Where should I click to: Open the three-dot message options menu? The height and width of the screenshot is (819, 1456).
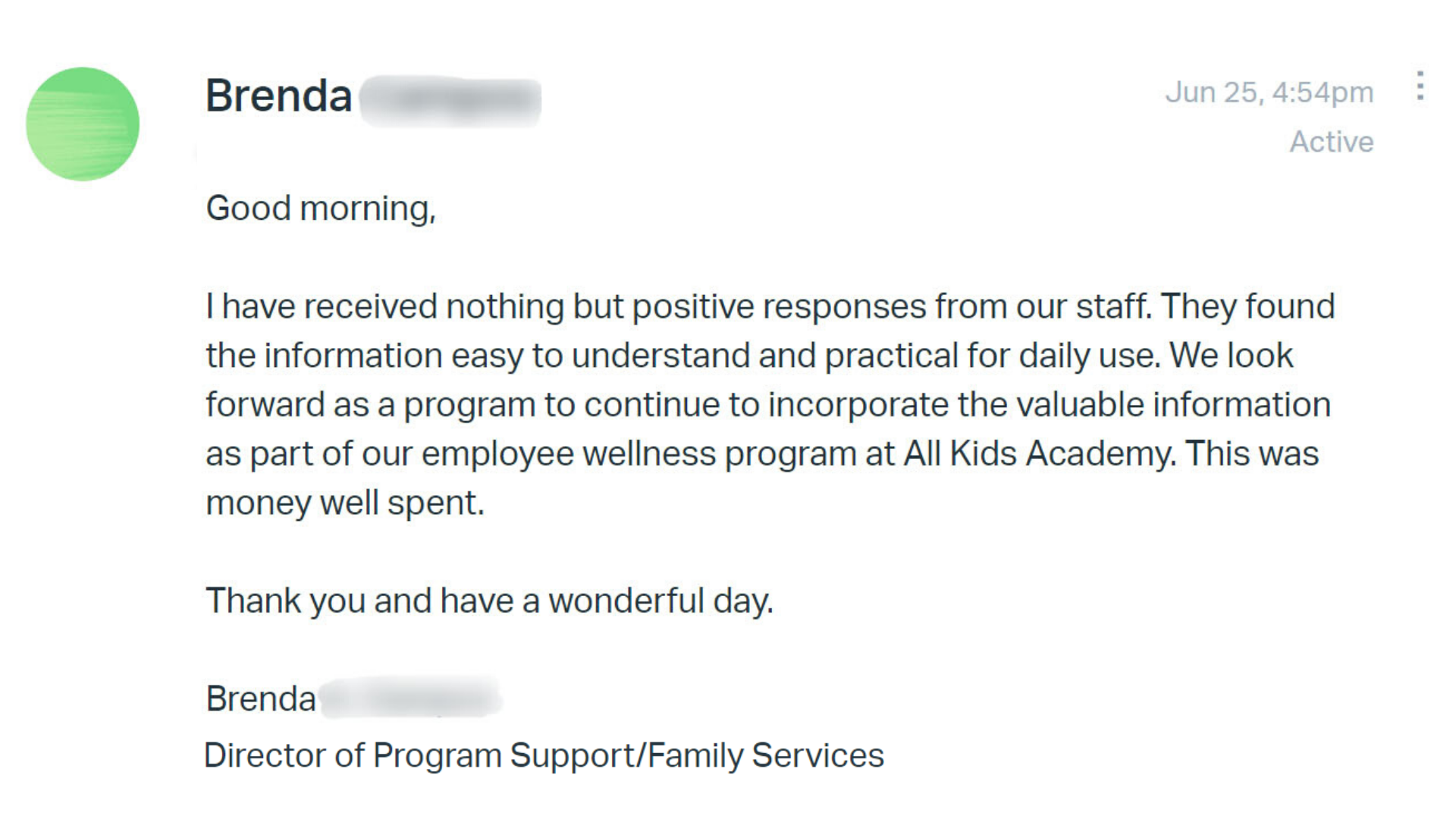[x=1420, y=86]
